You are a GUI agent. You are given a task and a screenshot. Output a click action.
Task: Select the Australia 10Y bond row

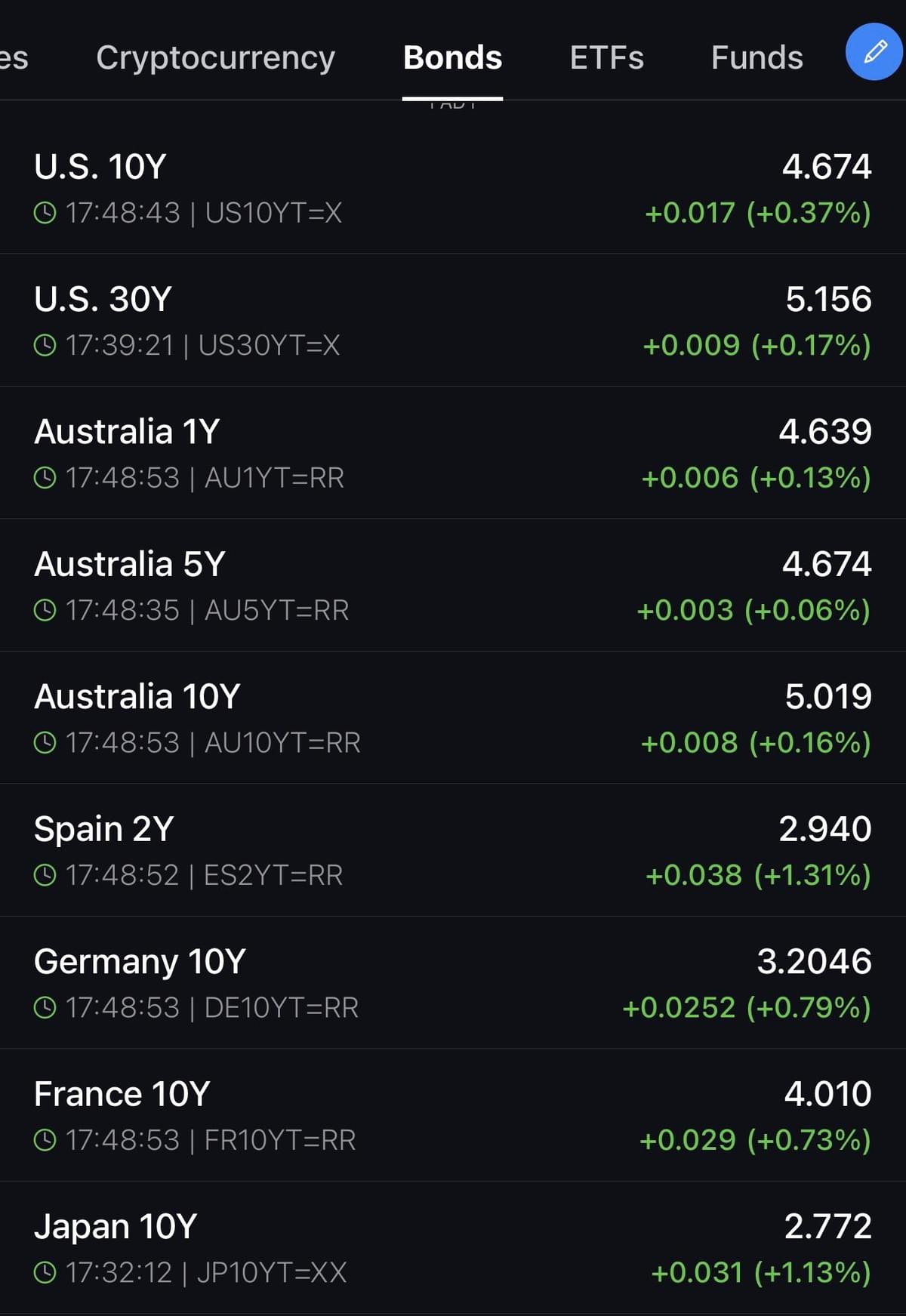453,717
